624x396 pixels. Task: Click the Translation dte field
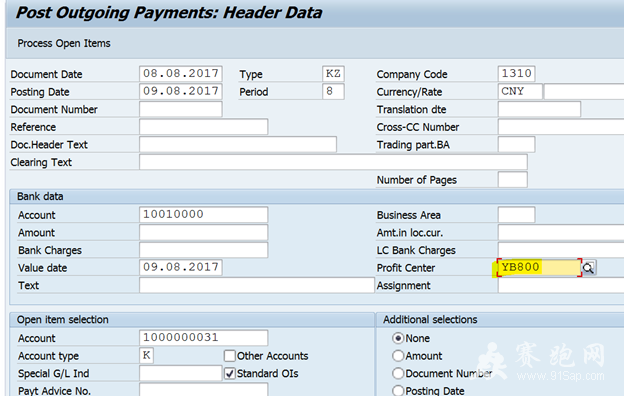(539, 109)
